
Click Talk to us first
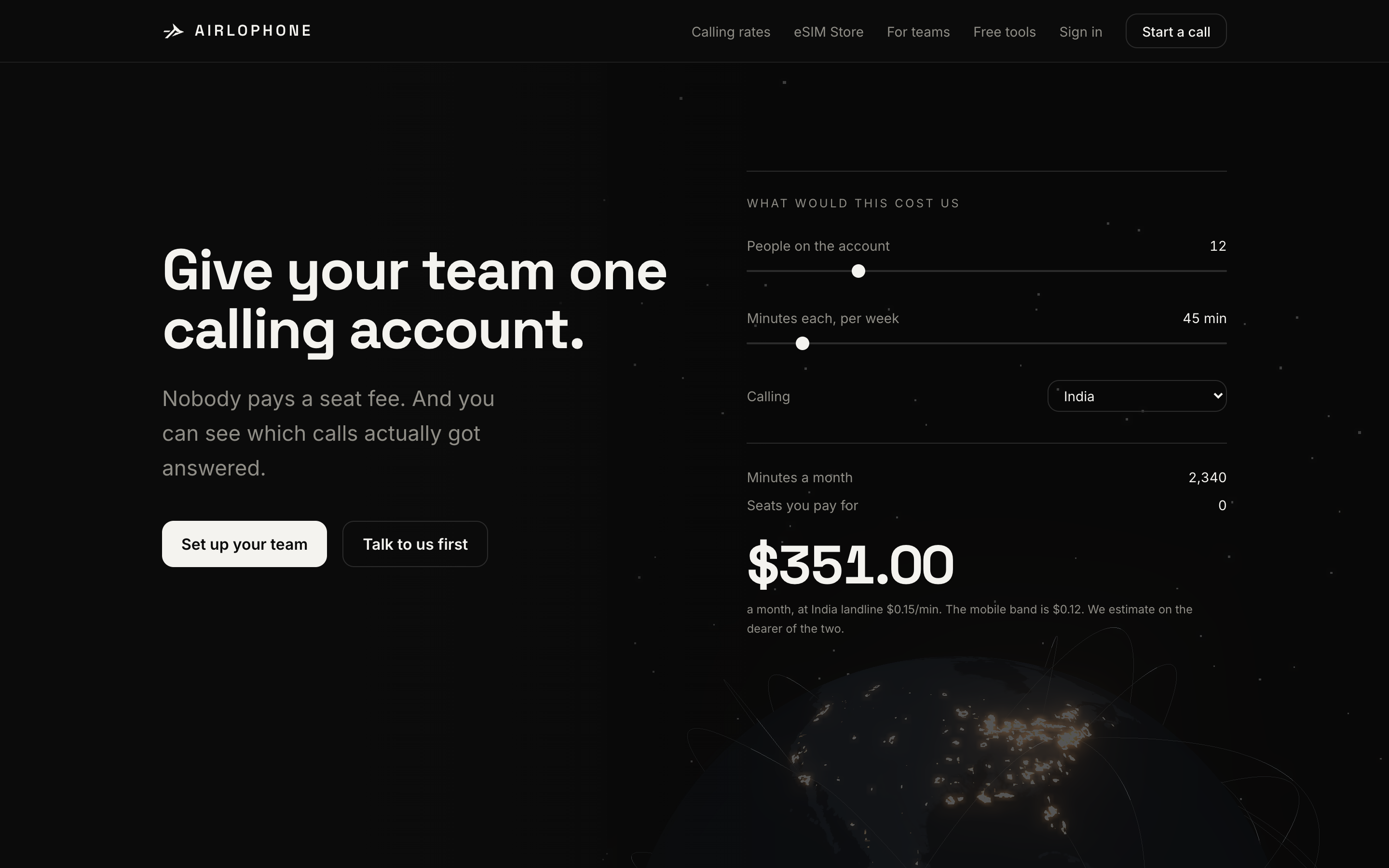tap(415, 543)
